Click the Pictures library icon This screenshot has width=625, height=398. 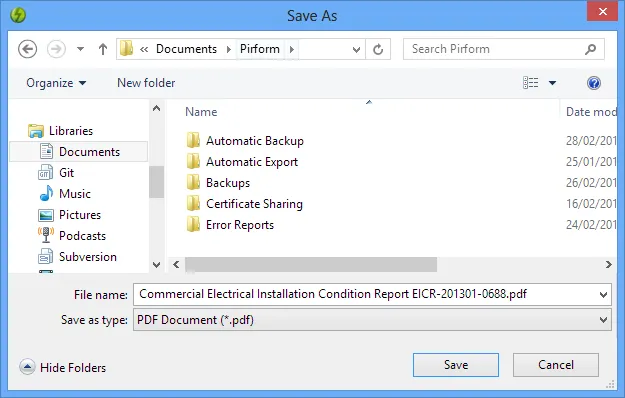point(45,215)
